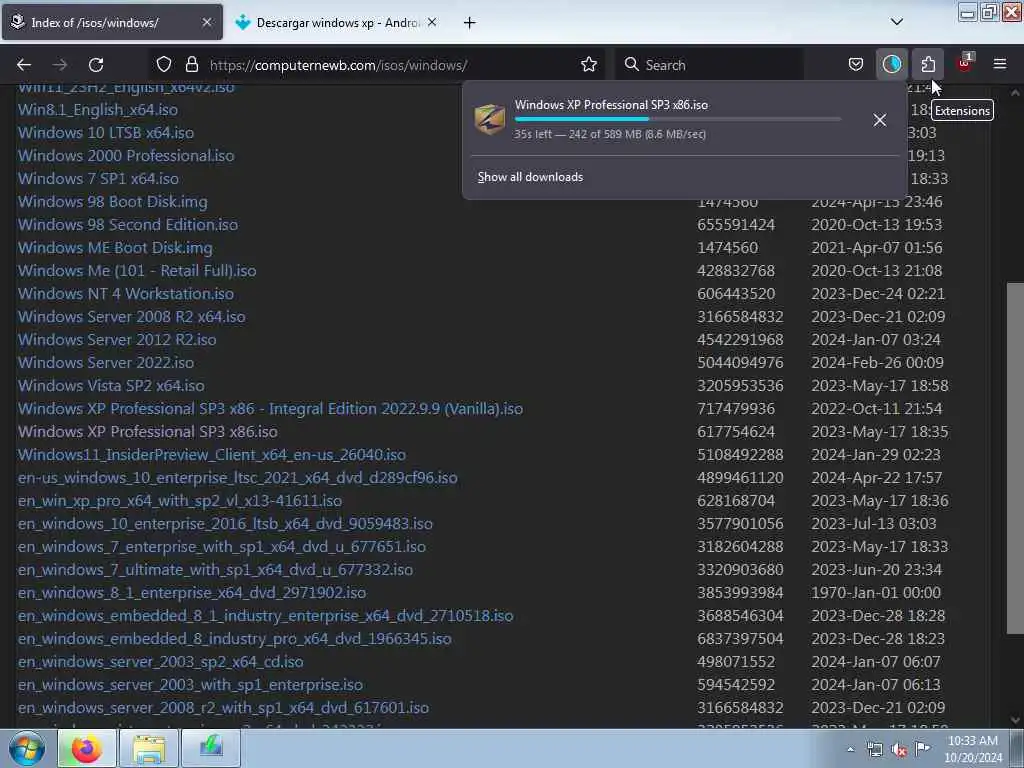Open the taskbar clock and date

[x=973, y=749]
